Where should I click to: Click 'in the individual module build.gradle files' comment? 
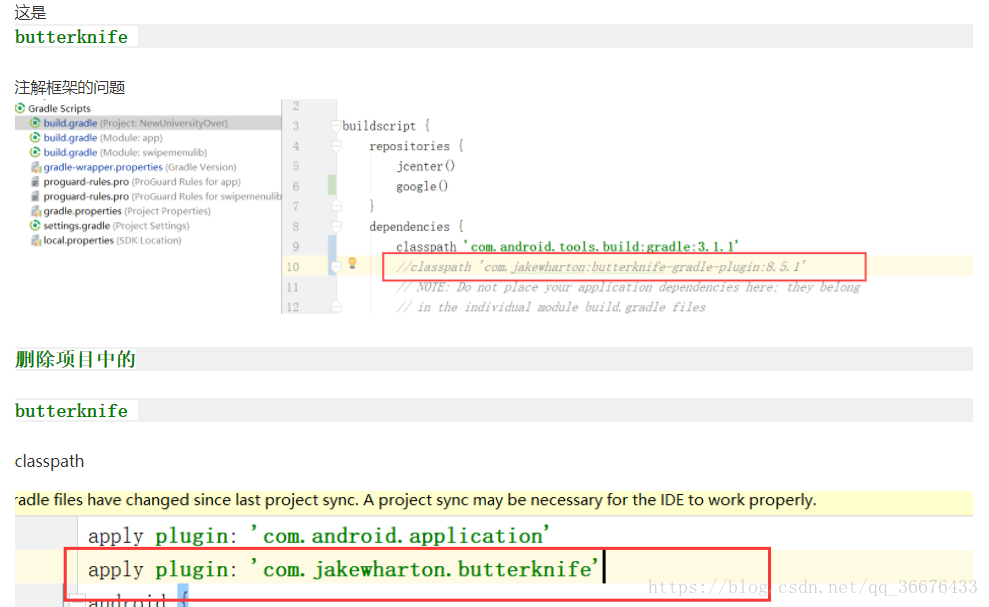coord(551,307)
